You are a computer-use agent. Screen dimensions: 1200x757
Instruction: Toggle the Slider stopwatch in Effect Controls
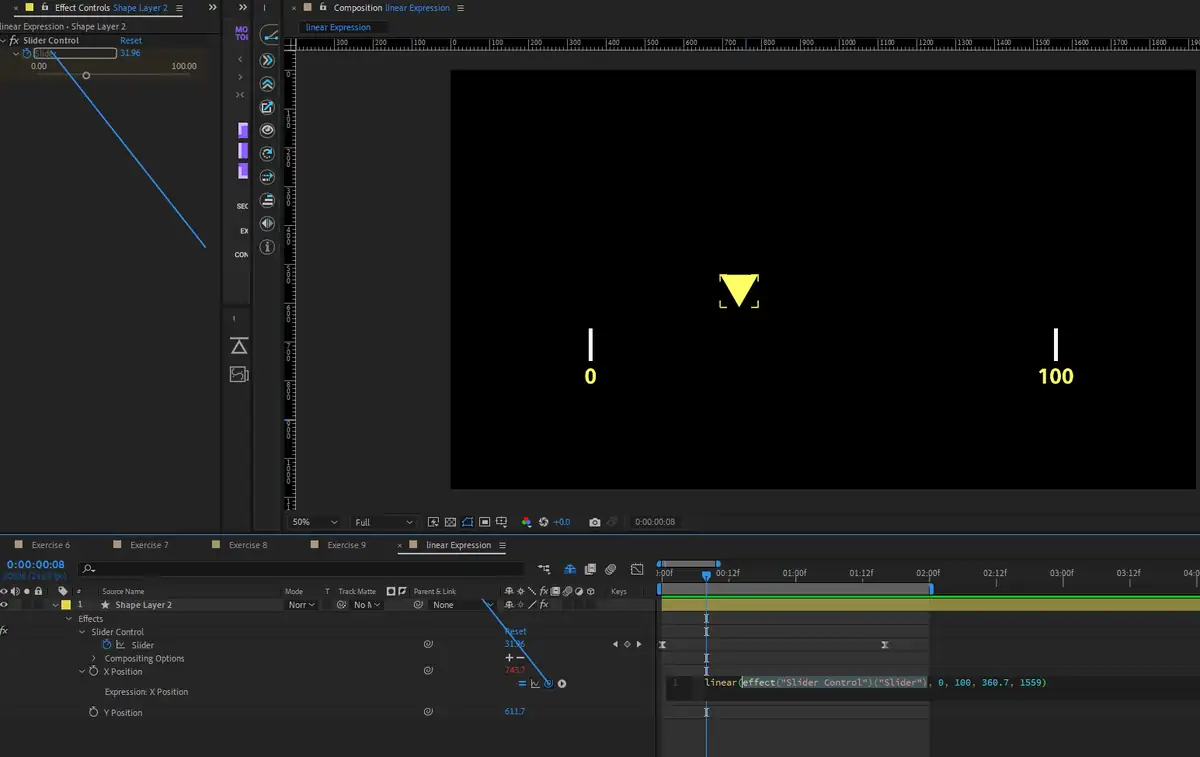click(27, 54)
